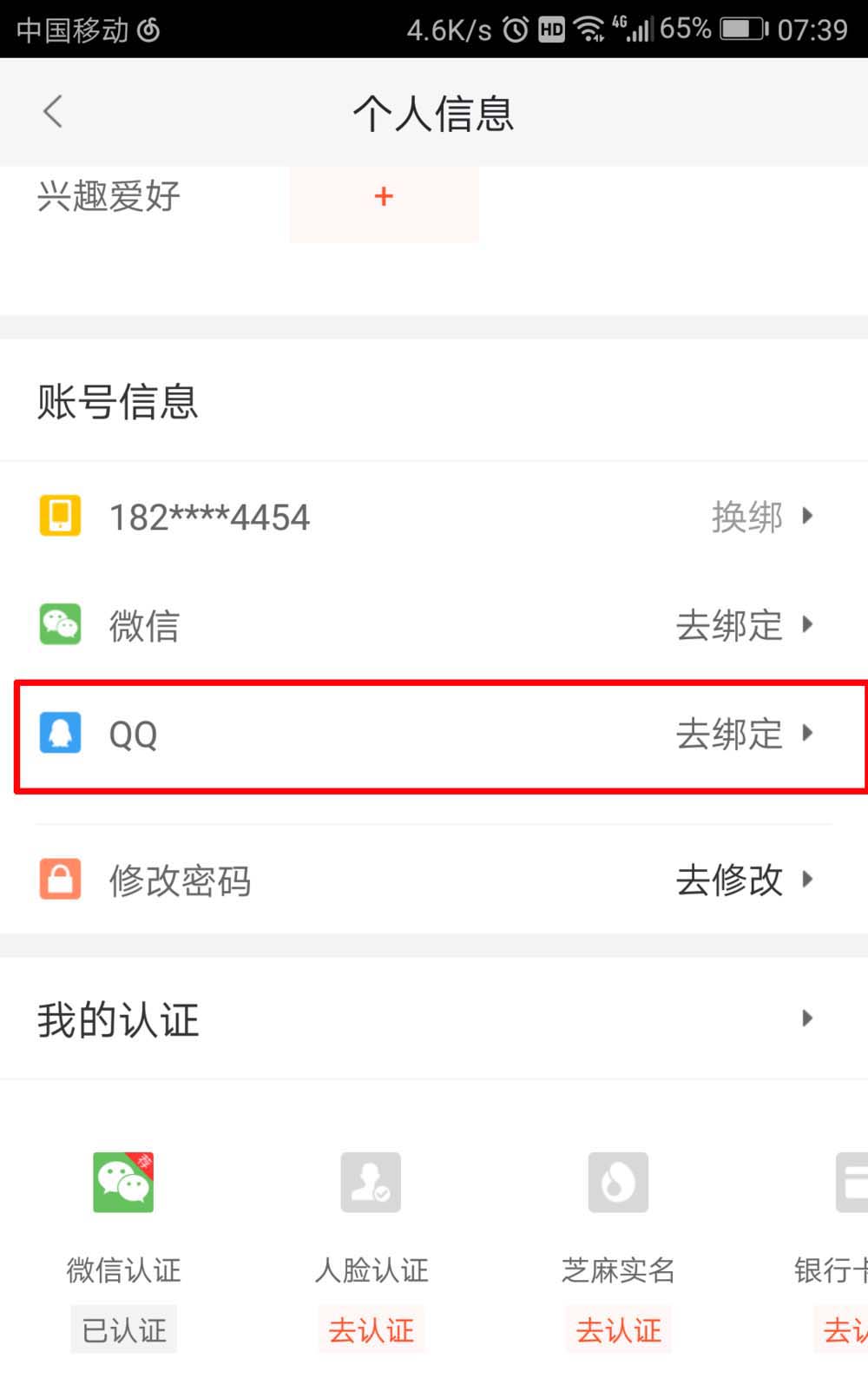The height and width of the screenshot is (1398, 868).
Task: Tap the orange lock password icon
Action: [x=60, y=879]
